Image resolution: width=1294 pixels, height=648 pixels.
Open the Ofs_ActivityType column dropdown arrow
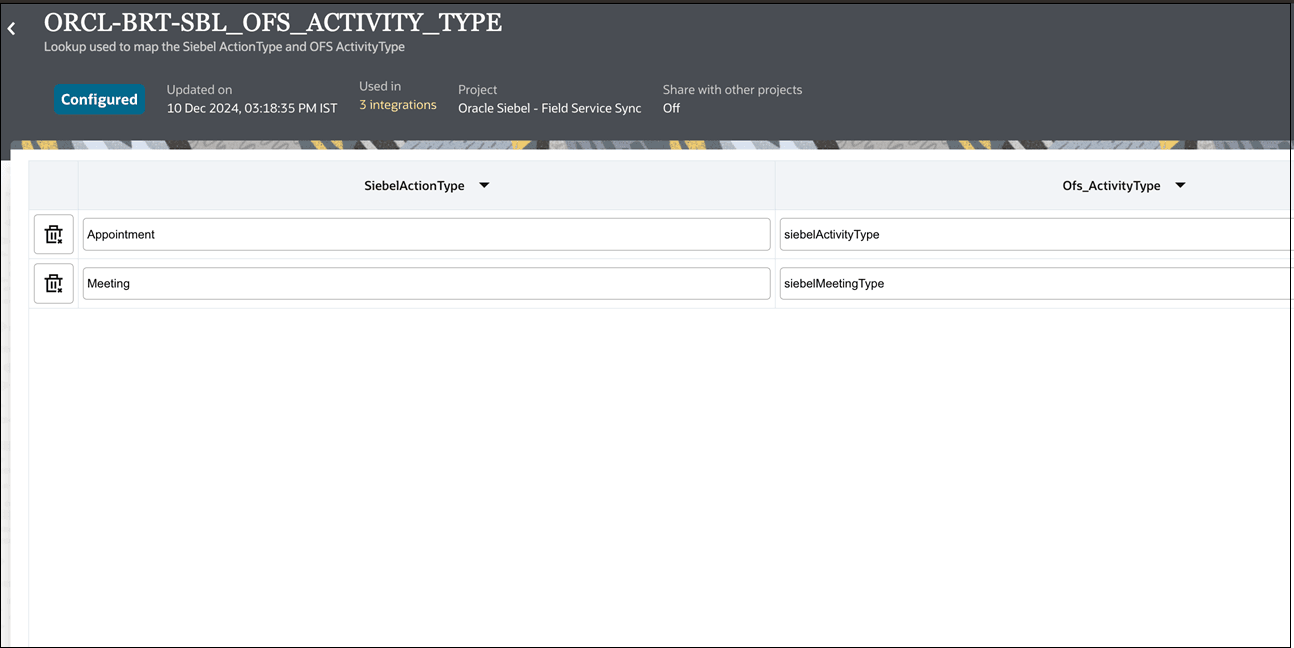1180,185
